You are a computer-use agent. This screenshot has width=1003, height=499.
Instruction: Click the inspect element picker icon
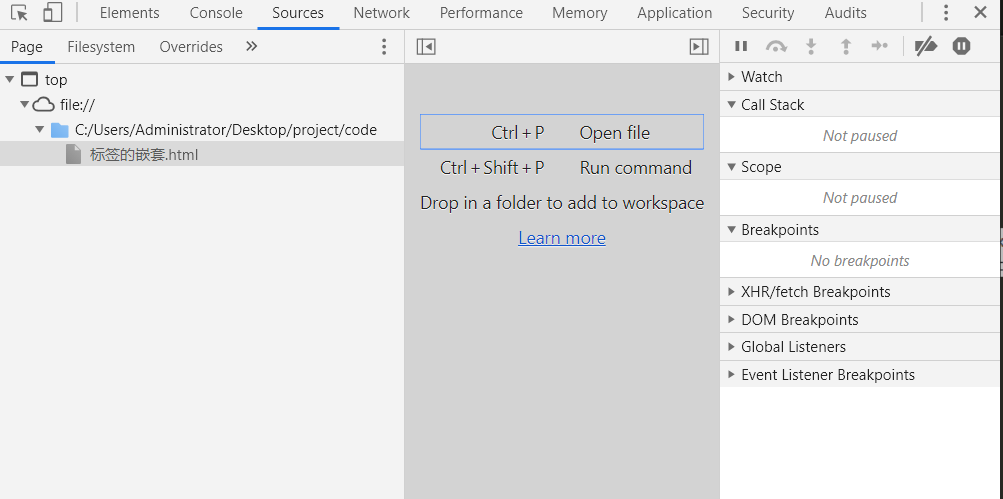click(x=19, y=13)
